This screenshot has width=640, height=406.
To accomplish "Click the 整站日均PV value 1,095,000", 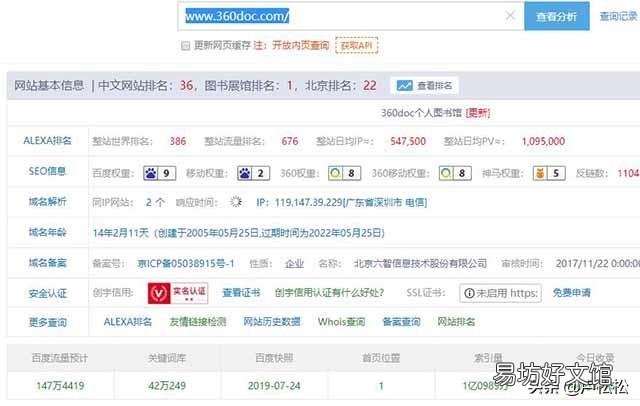I will coord(543,142).
